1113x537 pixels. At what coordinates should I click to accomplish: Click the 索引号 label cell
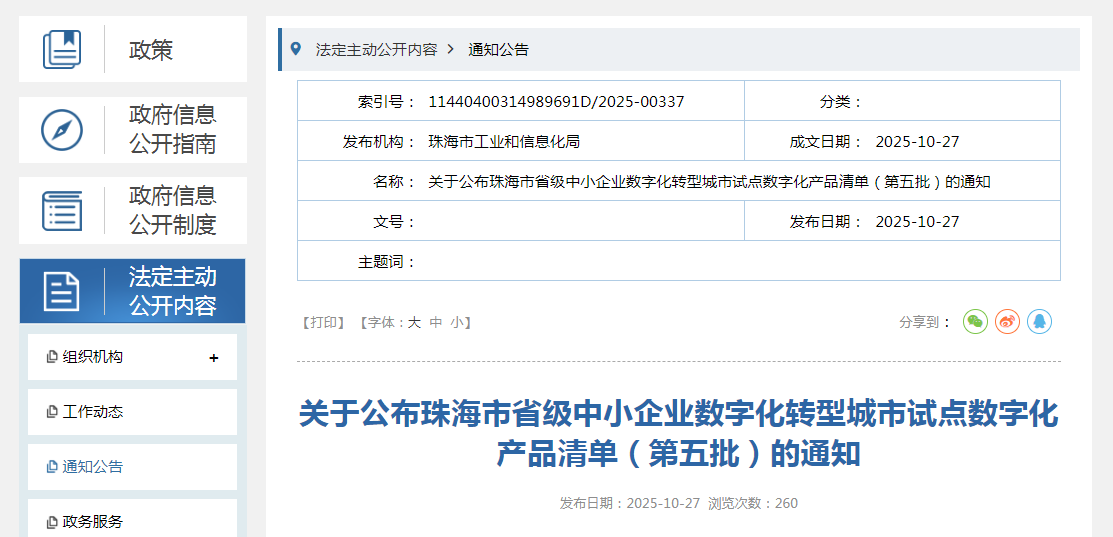[387, 101]
